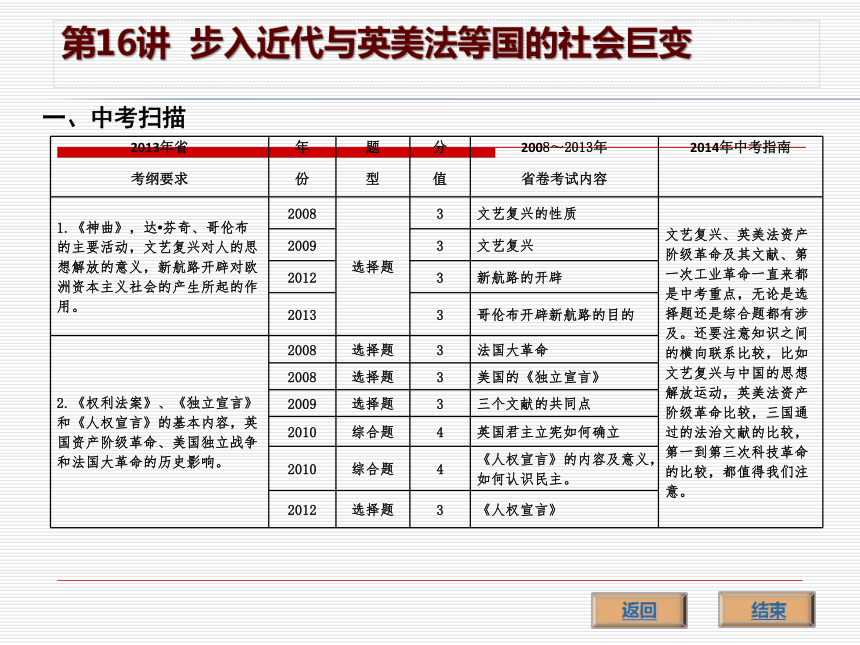Click the 选择题 cell beside 法国大革命
The height and width of the screenshot is (645, 860).
point(373,349)
